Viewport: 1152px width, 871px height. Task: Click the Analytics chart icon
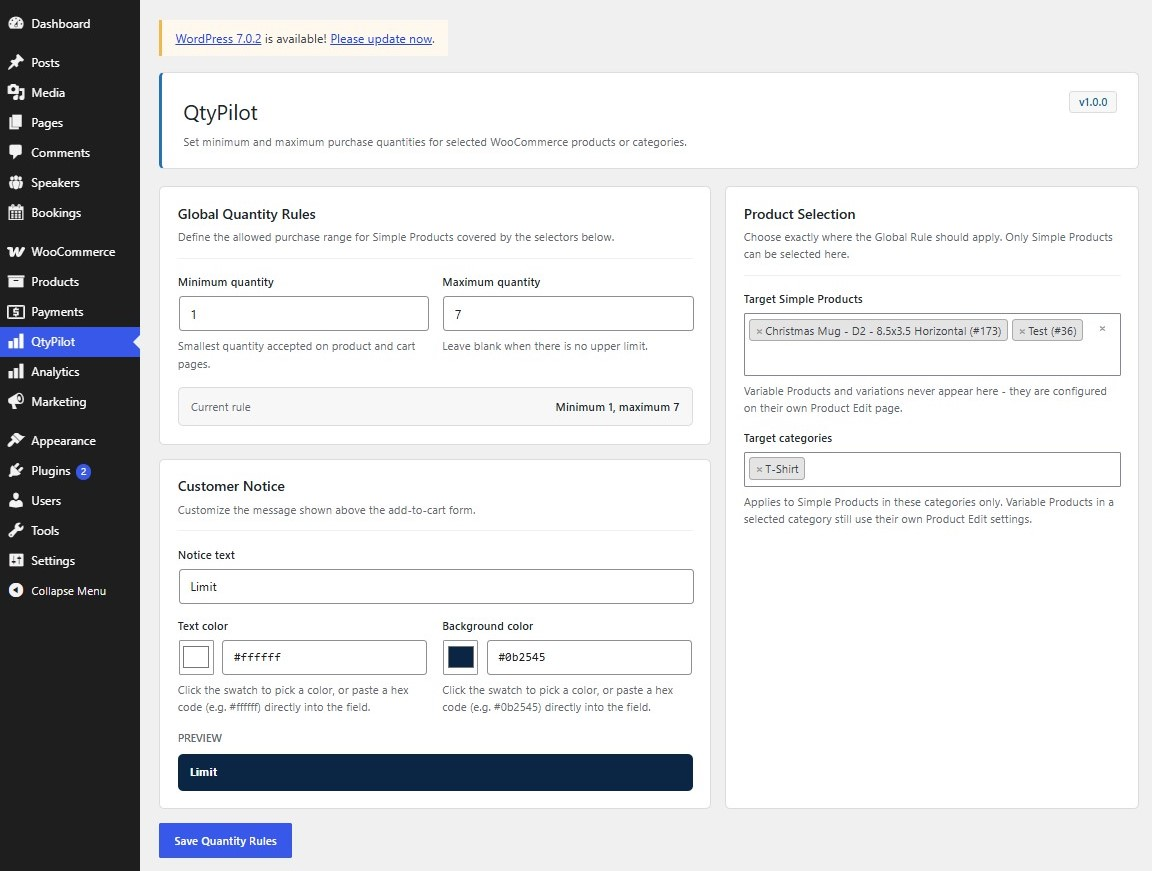[x=15, y=372]
